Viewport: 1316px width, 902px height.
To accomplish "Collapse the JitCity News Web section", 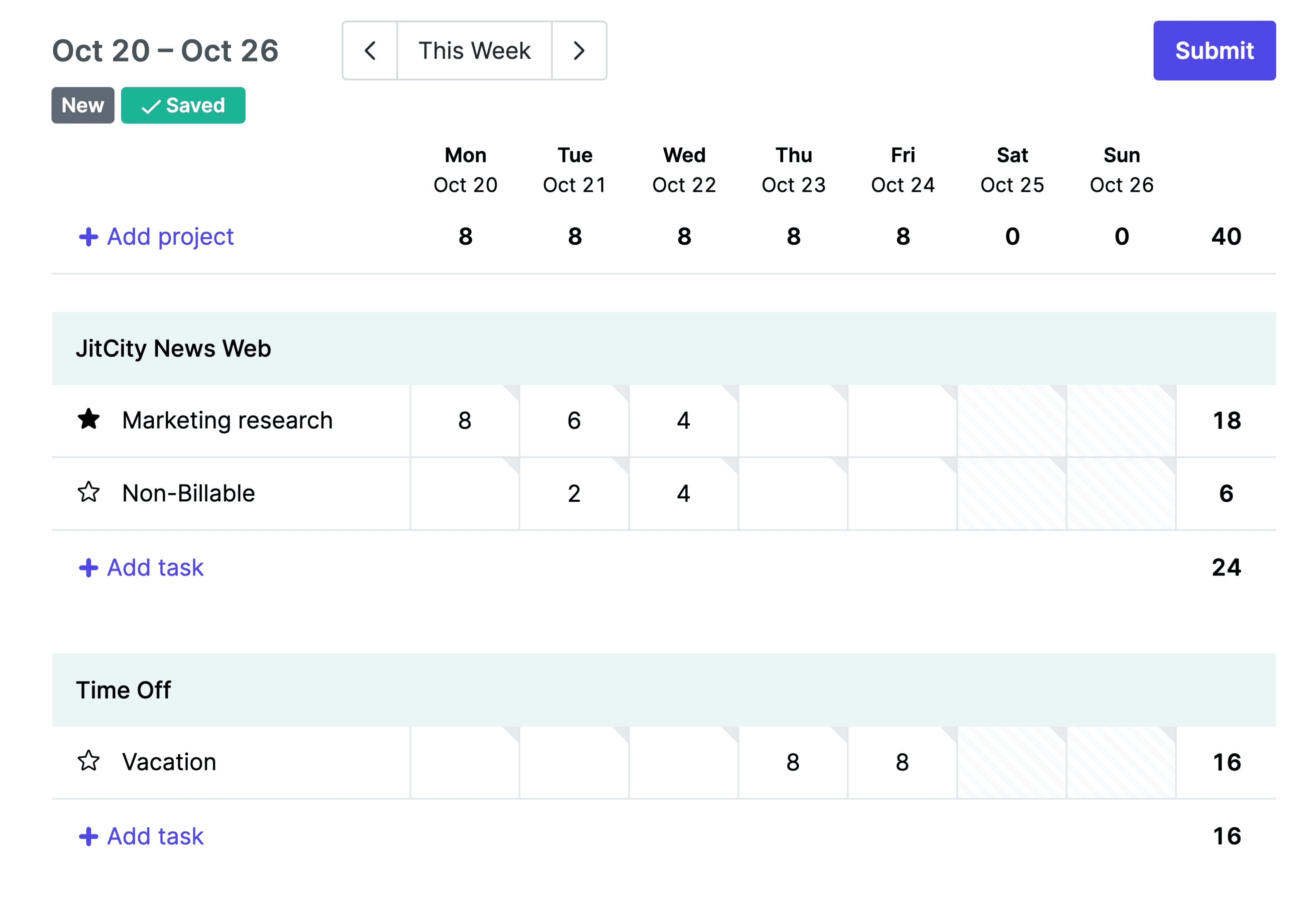I will pyautogui.click(x=173, y=348).
